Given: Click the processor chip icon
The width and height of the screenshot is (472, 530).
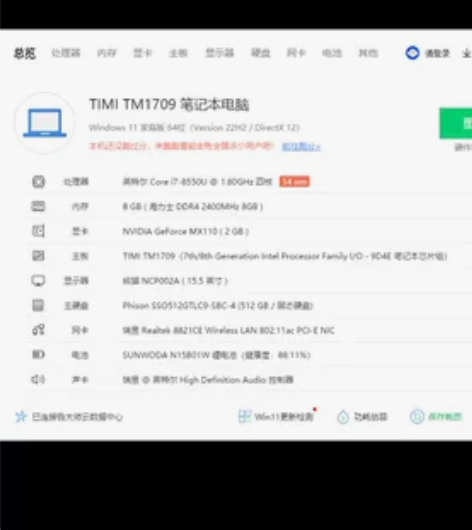Looking at the screenshot, I should [x=38, y=182].
